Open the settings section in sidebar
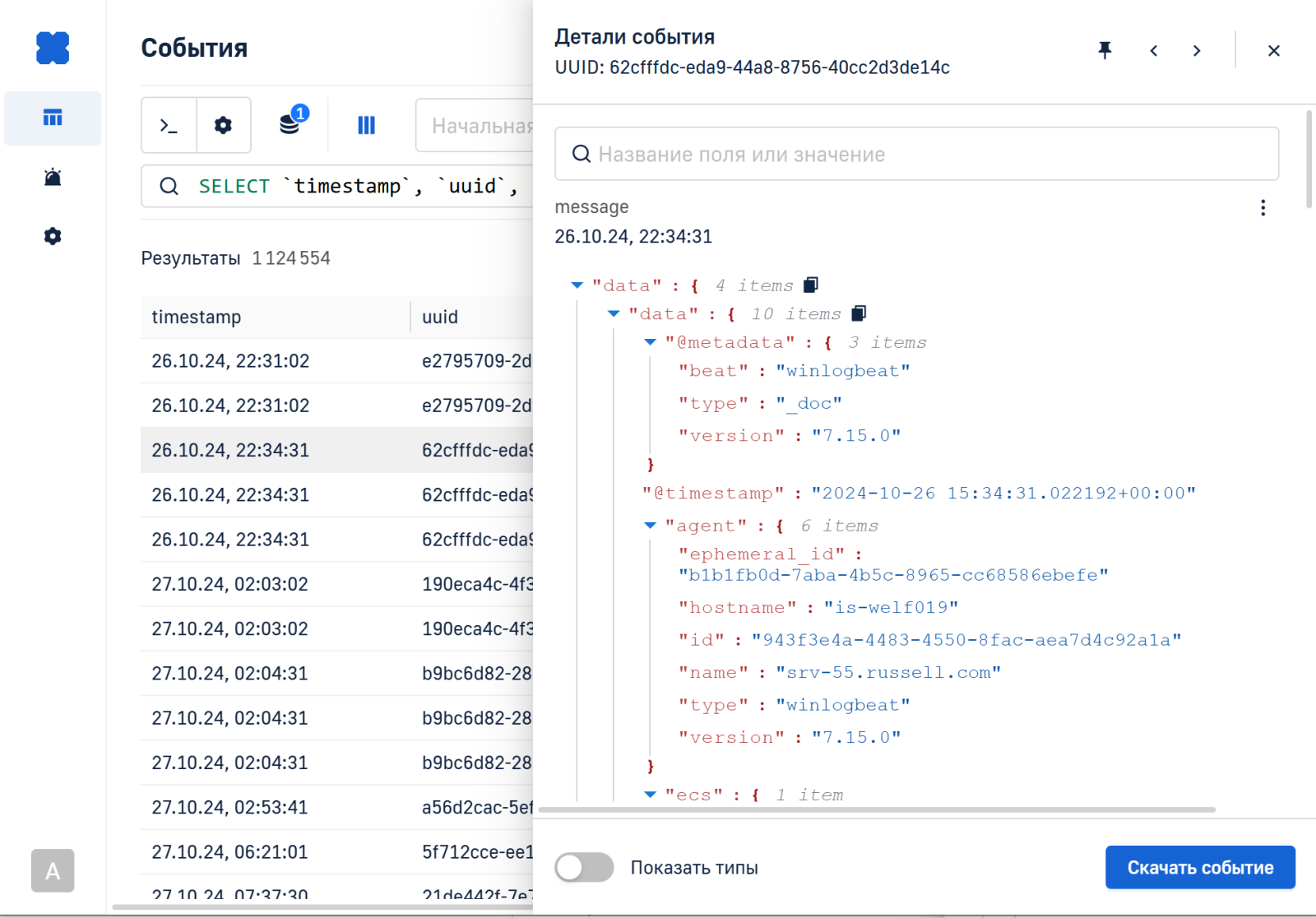The image size is (1316, 918). (x=53, y=236)
